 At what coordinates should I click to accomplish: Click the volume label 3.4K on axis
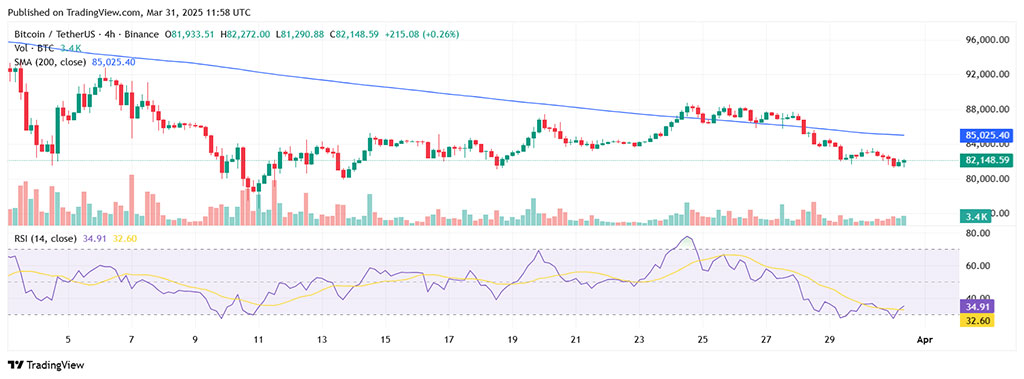976,216
